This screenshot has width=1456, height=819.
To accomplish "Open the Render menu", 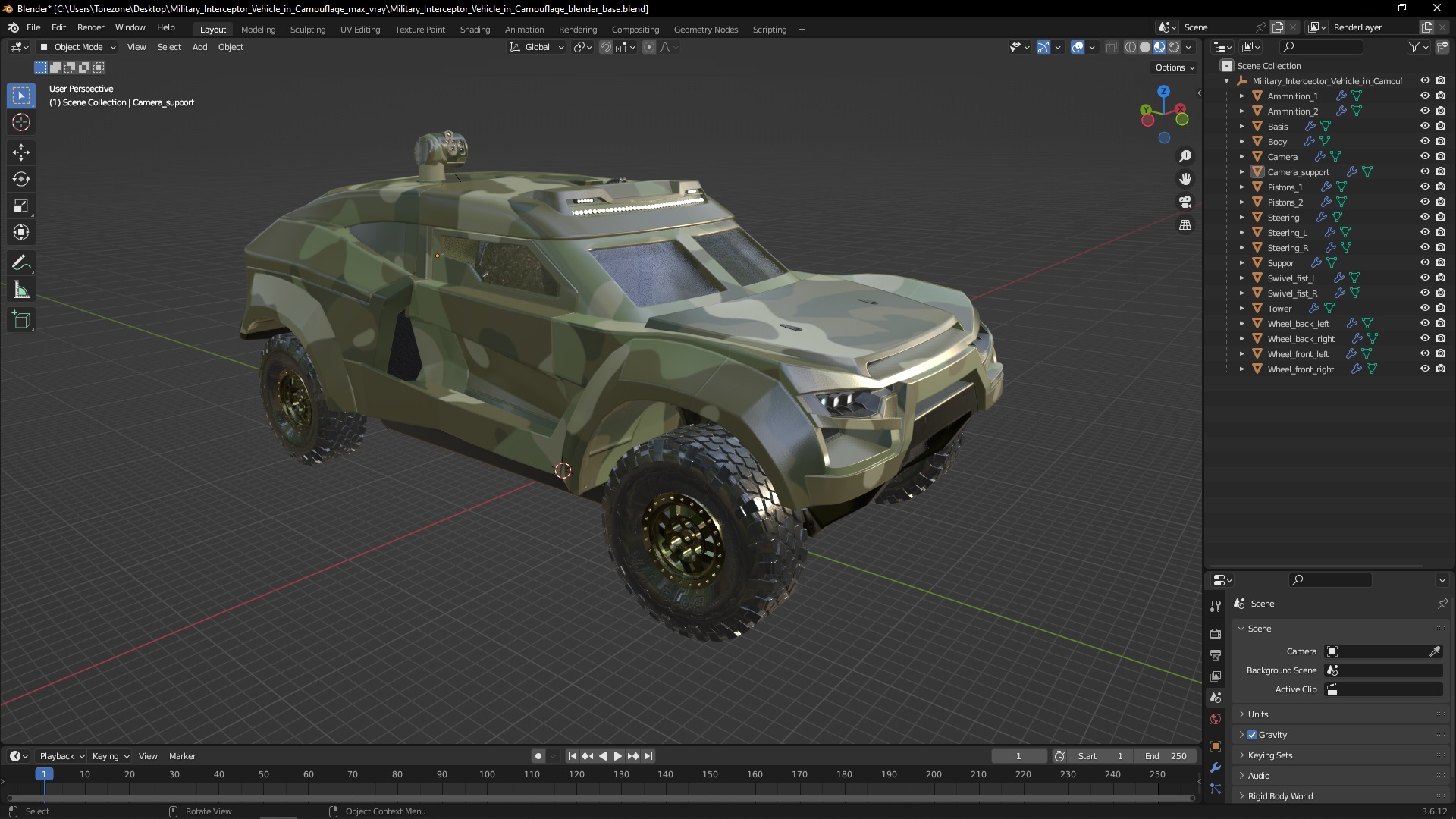I will (x=90, y=27).
